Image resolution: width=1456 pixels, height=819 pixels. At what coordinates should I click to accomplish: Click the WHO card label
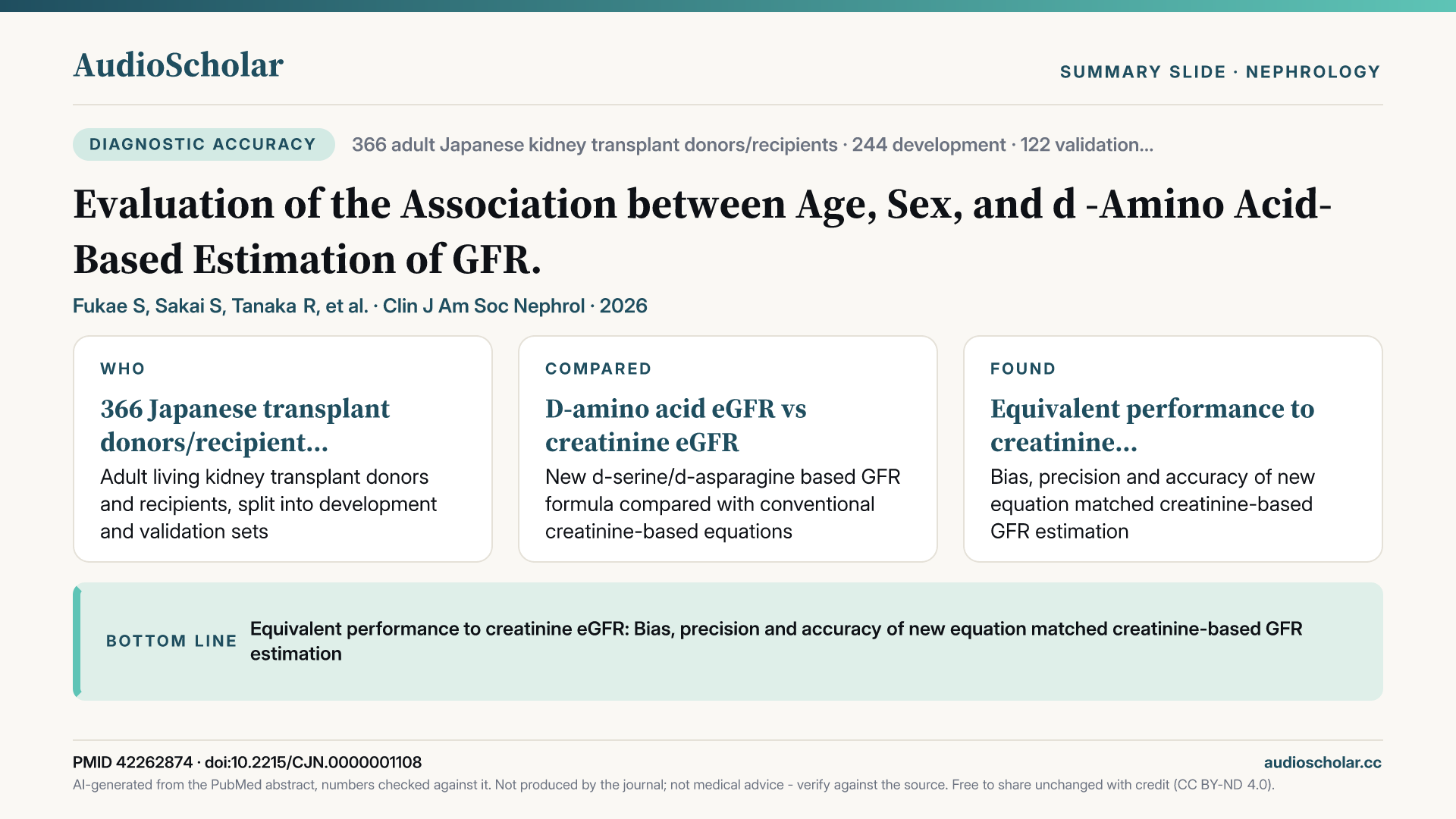122,369
